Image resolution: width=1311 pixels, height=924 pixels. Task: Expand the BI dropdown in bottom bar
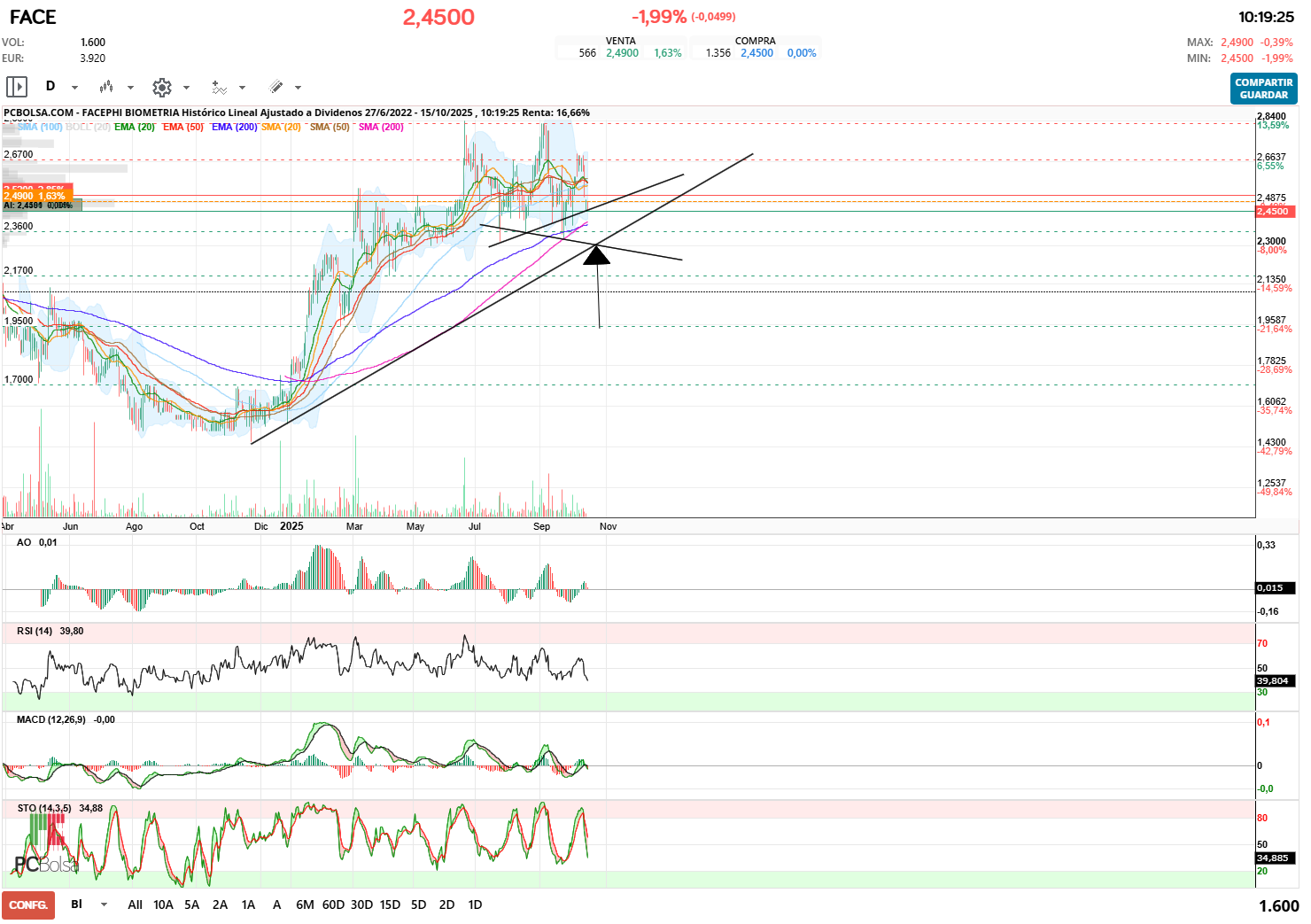104,905
